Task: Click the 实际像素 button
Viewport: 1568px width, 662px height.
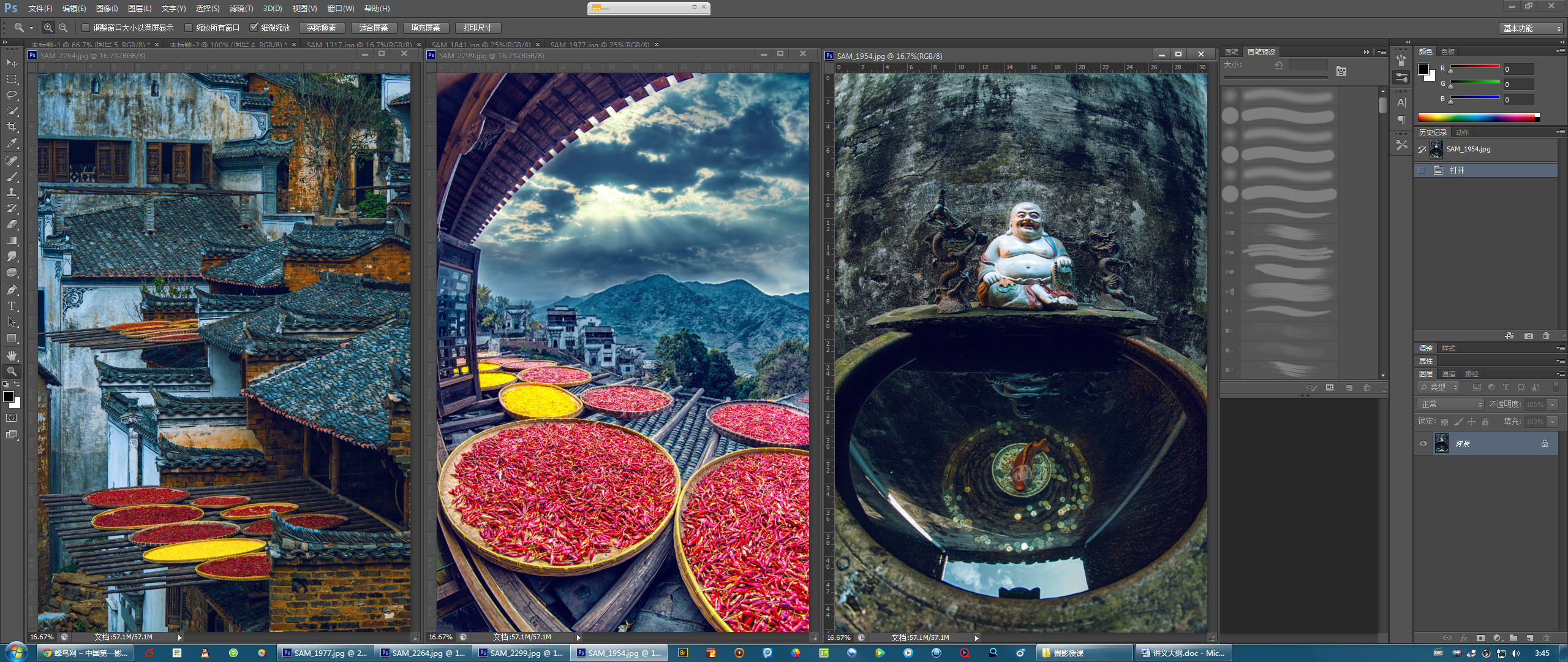Action: [x=322, y=28]
